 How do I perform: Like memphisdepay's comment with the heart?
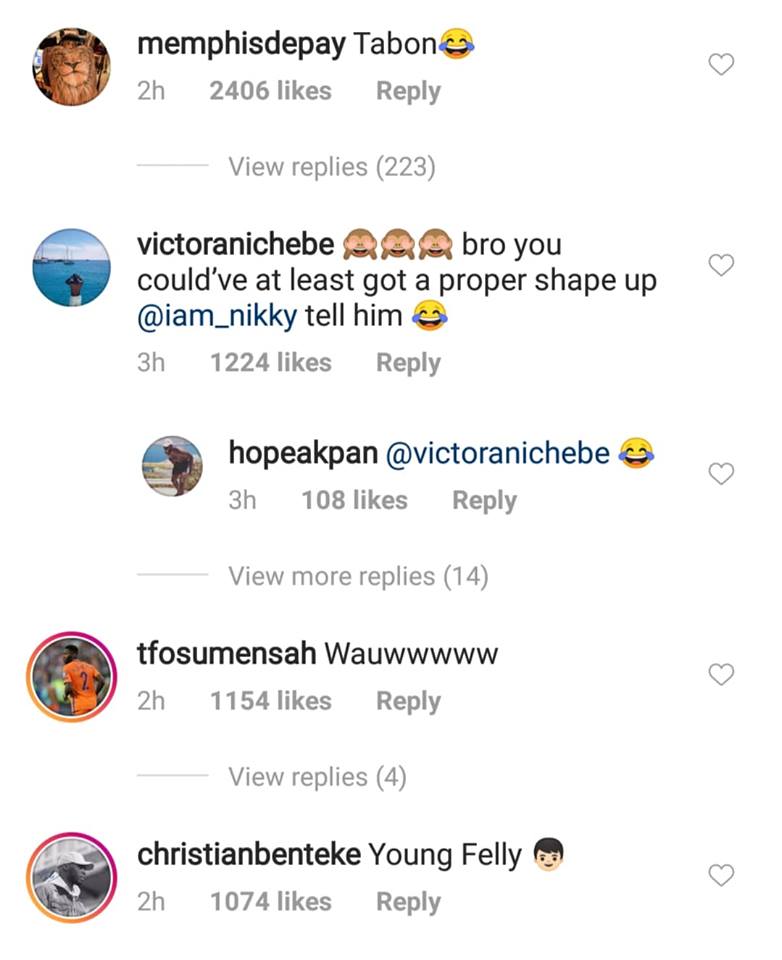[x=721, y=65]
